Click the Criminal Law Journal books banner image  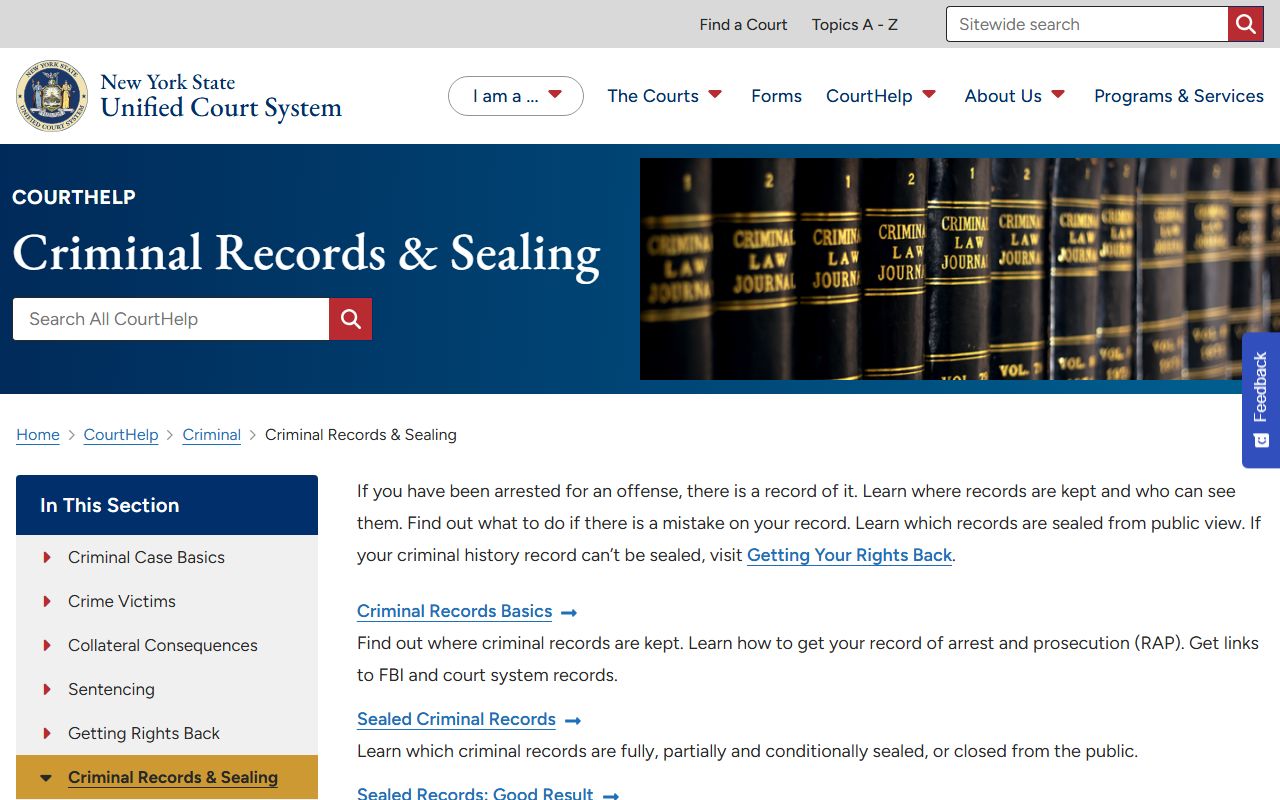coord(960,269)
